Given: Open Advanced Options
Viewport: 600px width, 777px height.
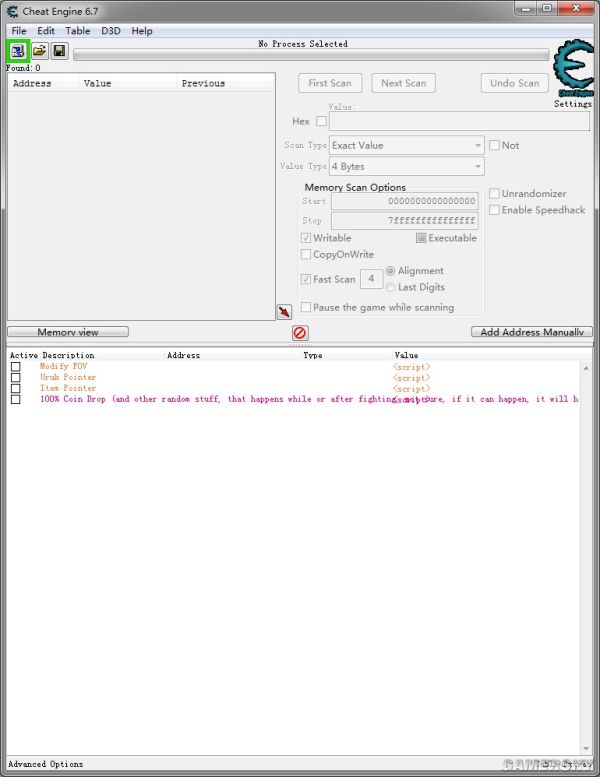Looking at the screenshot, I should (46, 764).
